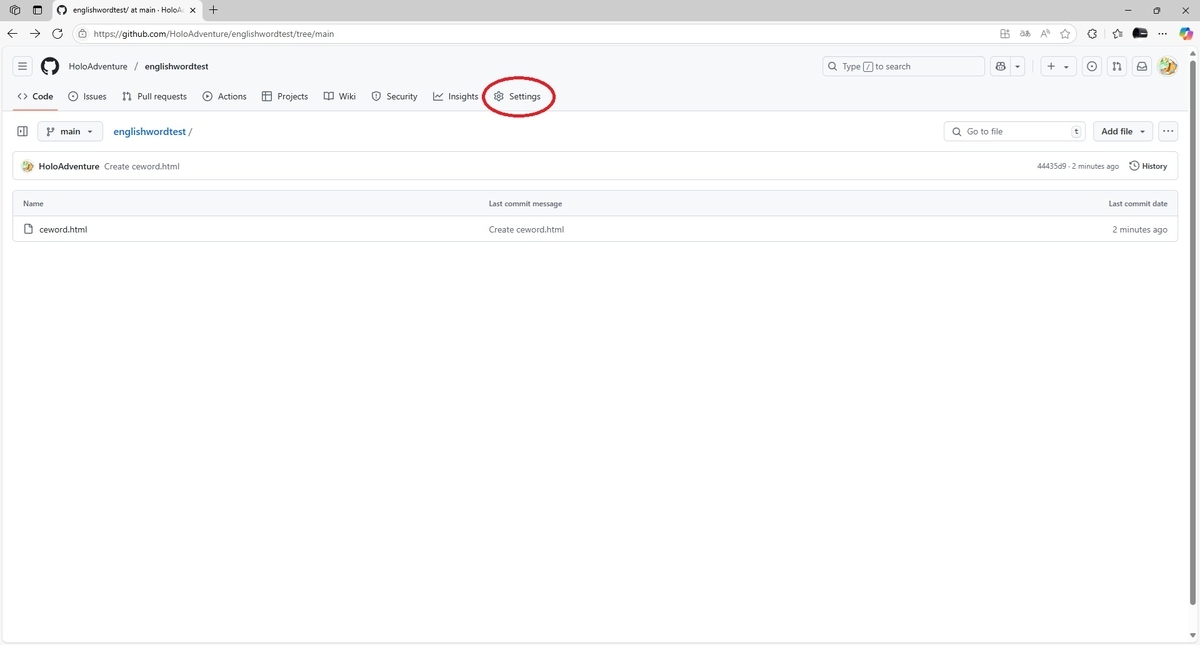Refresh the current page
This screenshot has width=1200, height=645.
(57, 33)
